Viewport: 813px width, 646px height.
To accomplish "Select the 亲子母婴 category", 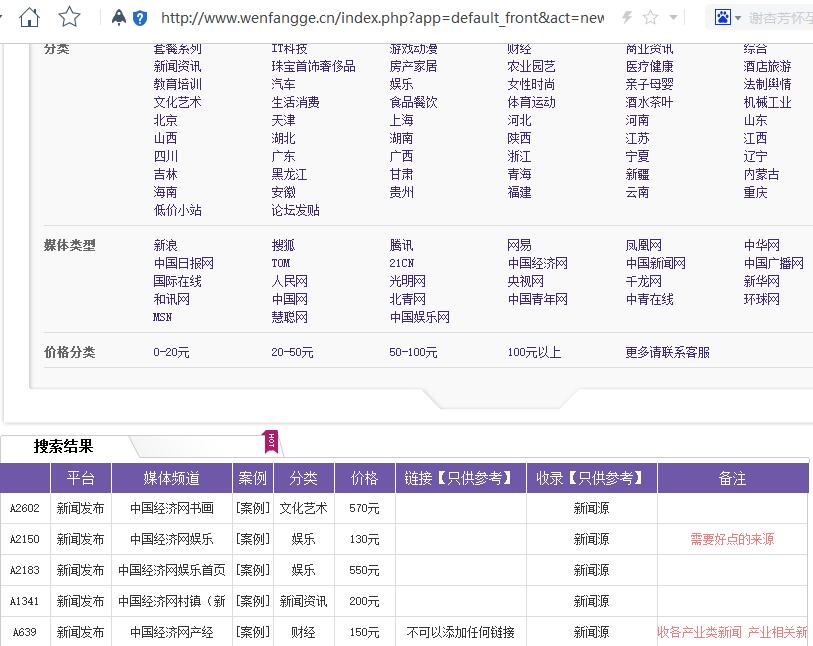I will (649, 84).
